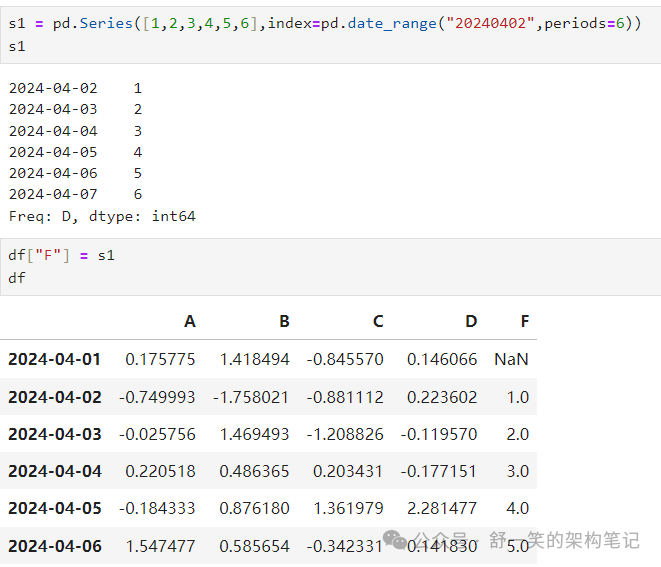This screenshot has width=661, height=567.
Task: Click the 1.418494 cell in column B
Action: click(x=254, y=359)
